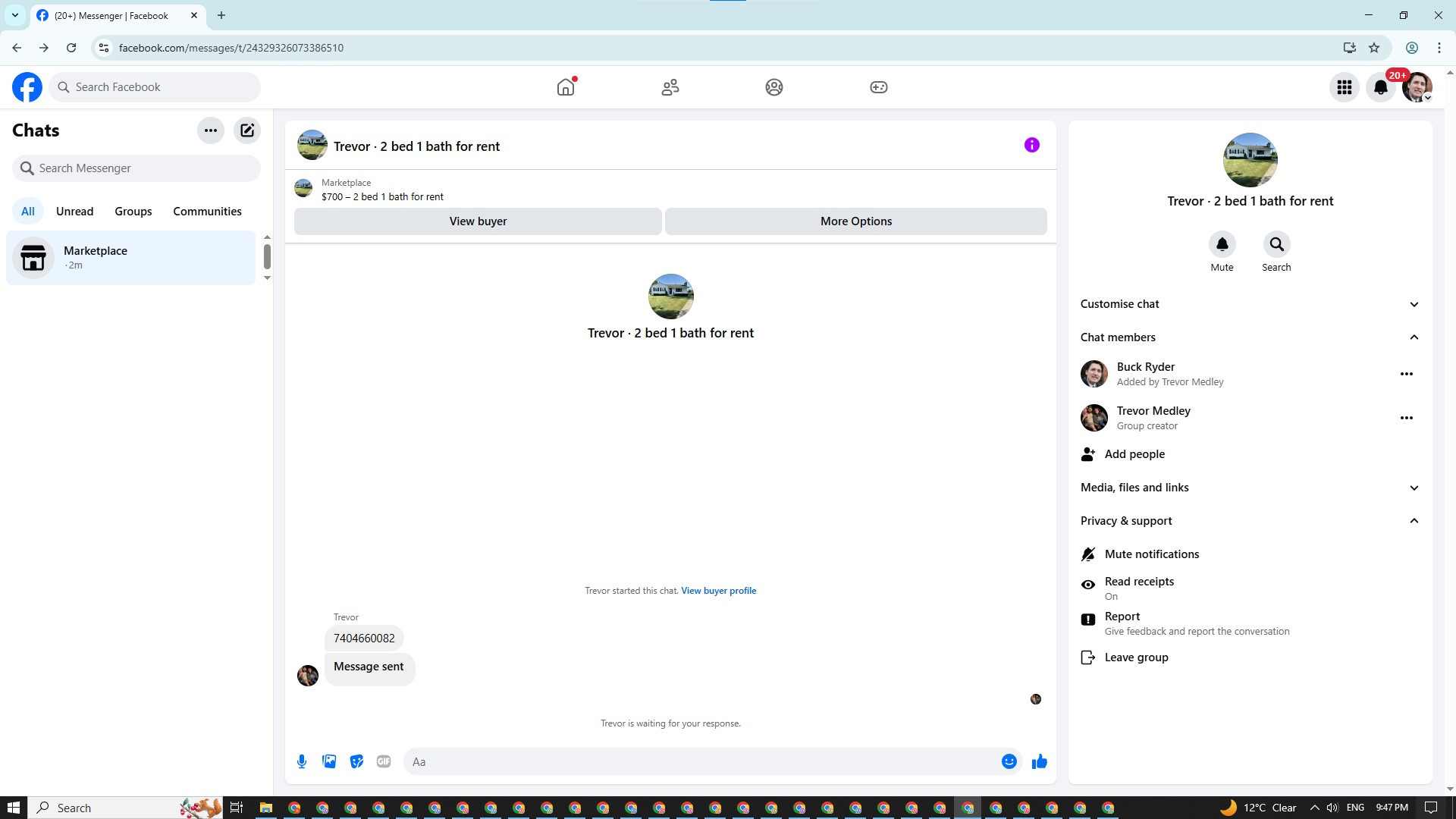Open the sticker picker icon
1456x819 pixels.
pyautogui.click(x=356, y=761)
